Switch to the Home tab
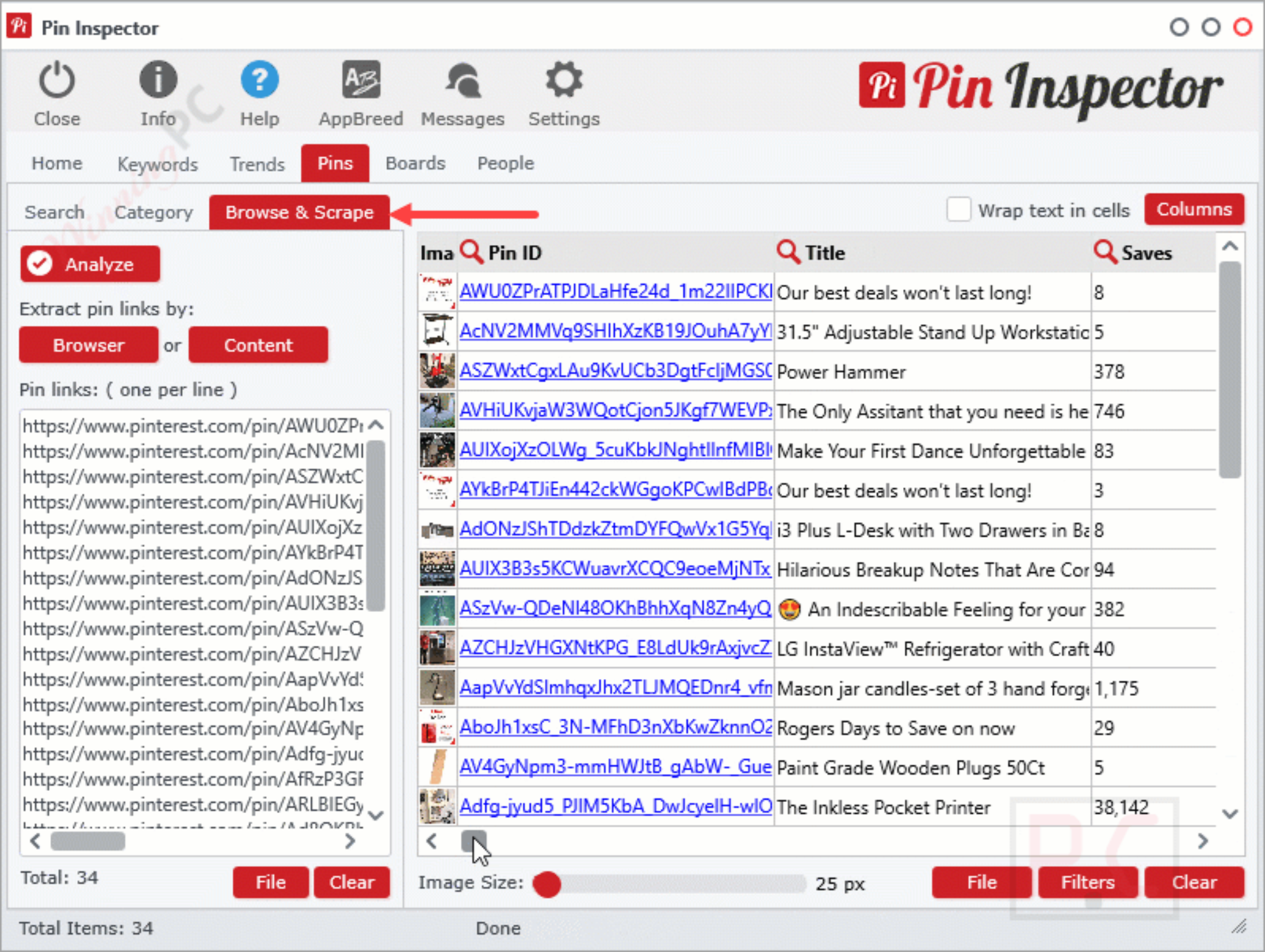Viewport: 1265px width, 952px height. [x=57, y=163]
